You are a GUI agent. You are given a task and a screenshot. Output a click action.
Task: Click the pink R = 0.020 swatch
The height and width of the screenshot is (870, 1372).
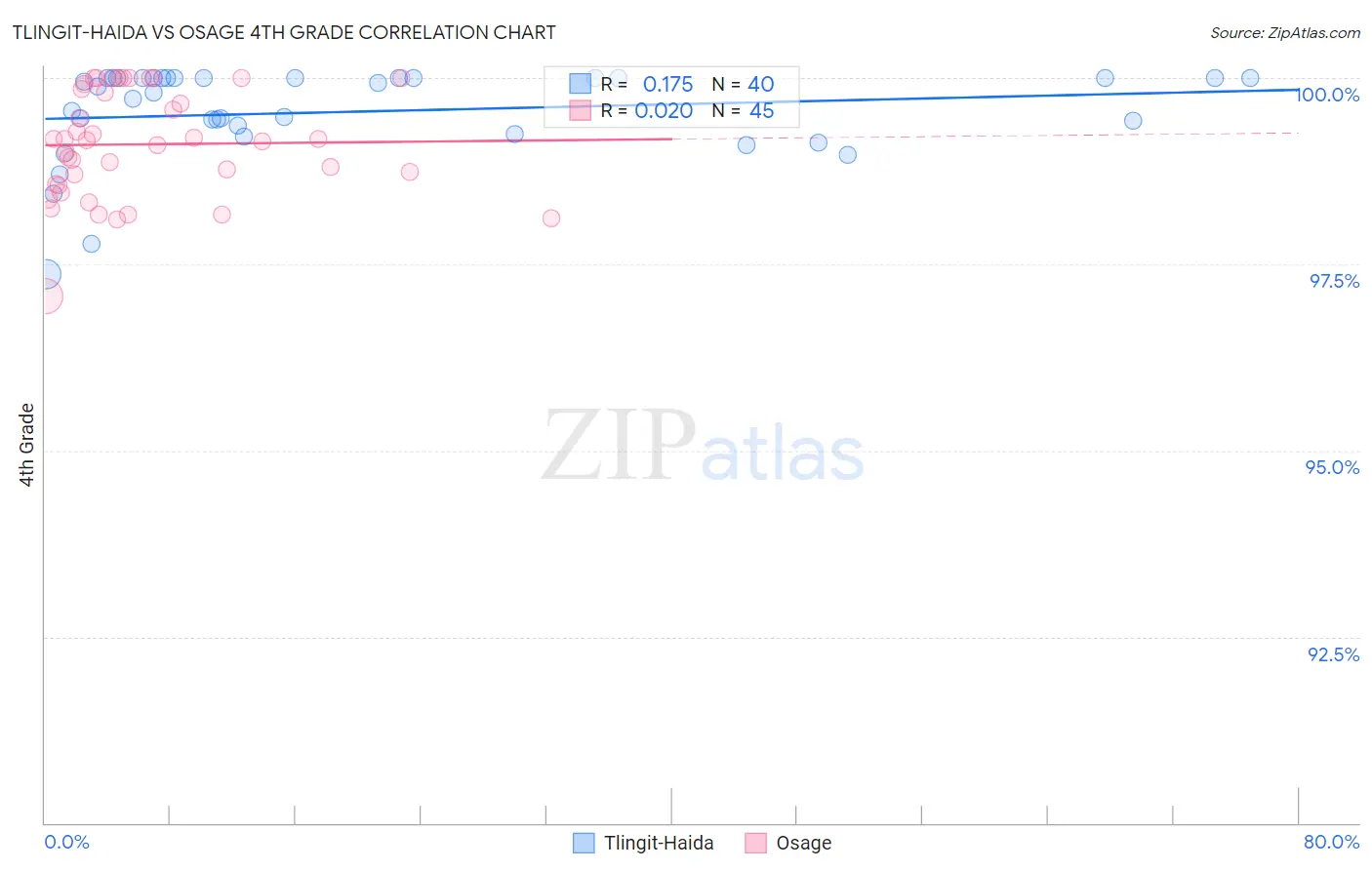click(580, 110)
